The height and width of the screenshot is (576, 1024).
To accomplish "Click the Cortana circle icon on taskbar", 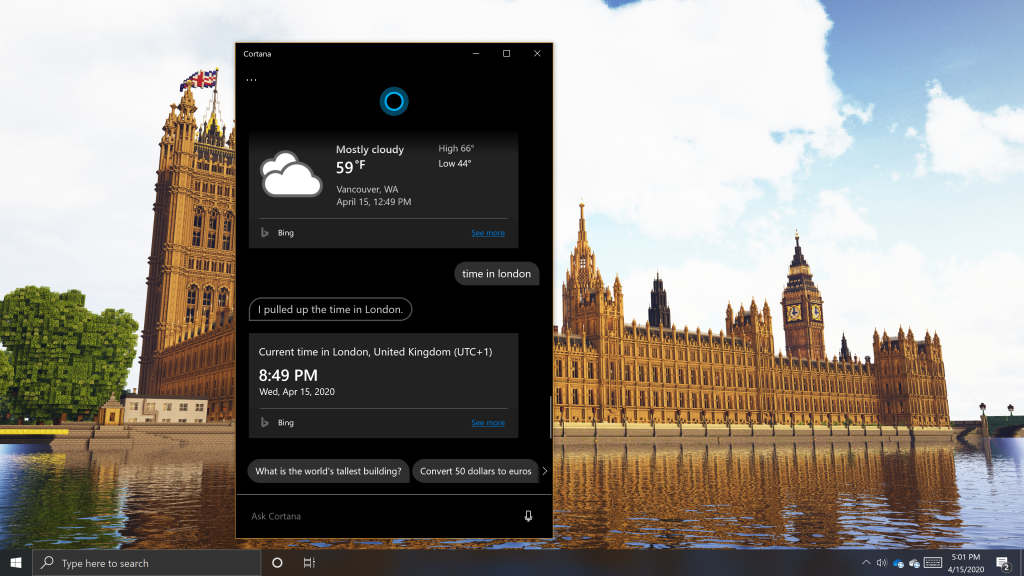I will [x=277, y=563].
